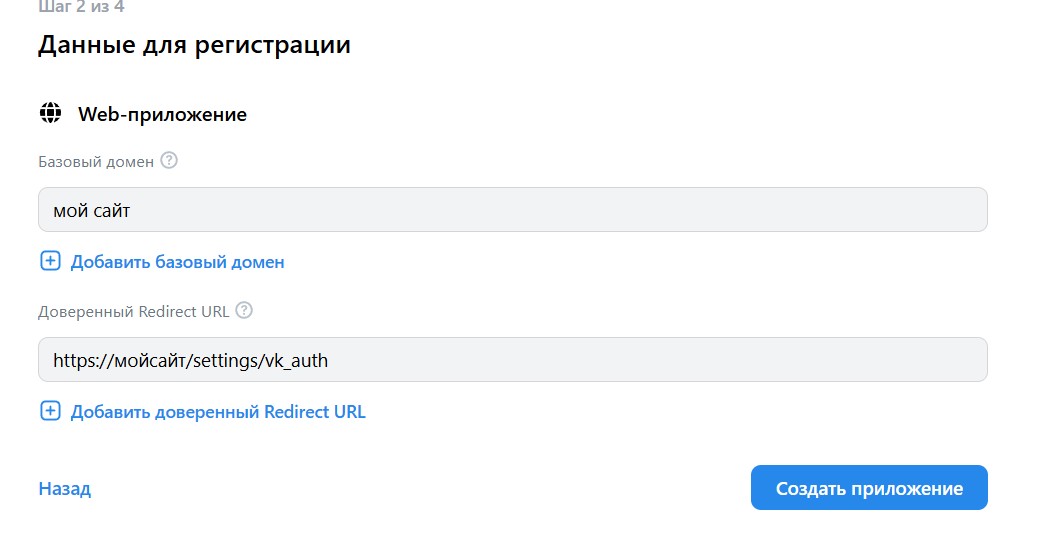
Task: Click the plus icon for adding base domain
Action: [50, 261]
